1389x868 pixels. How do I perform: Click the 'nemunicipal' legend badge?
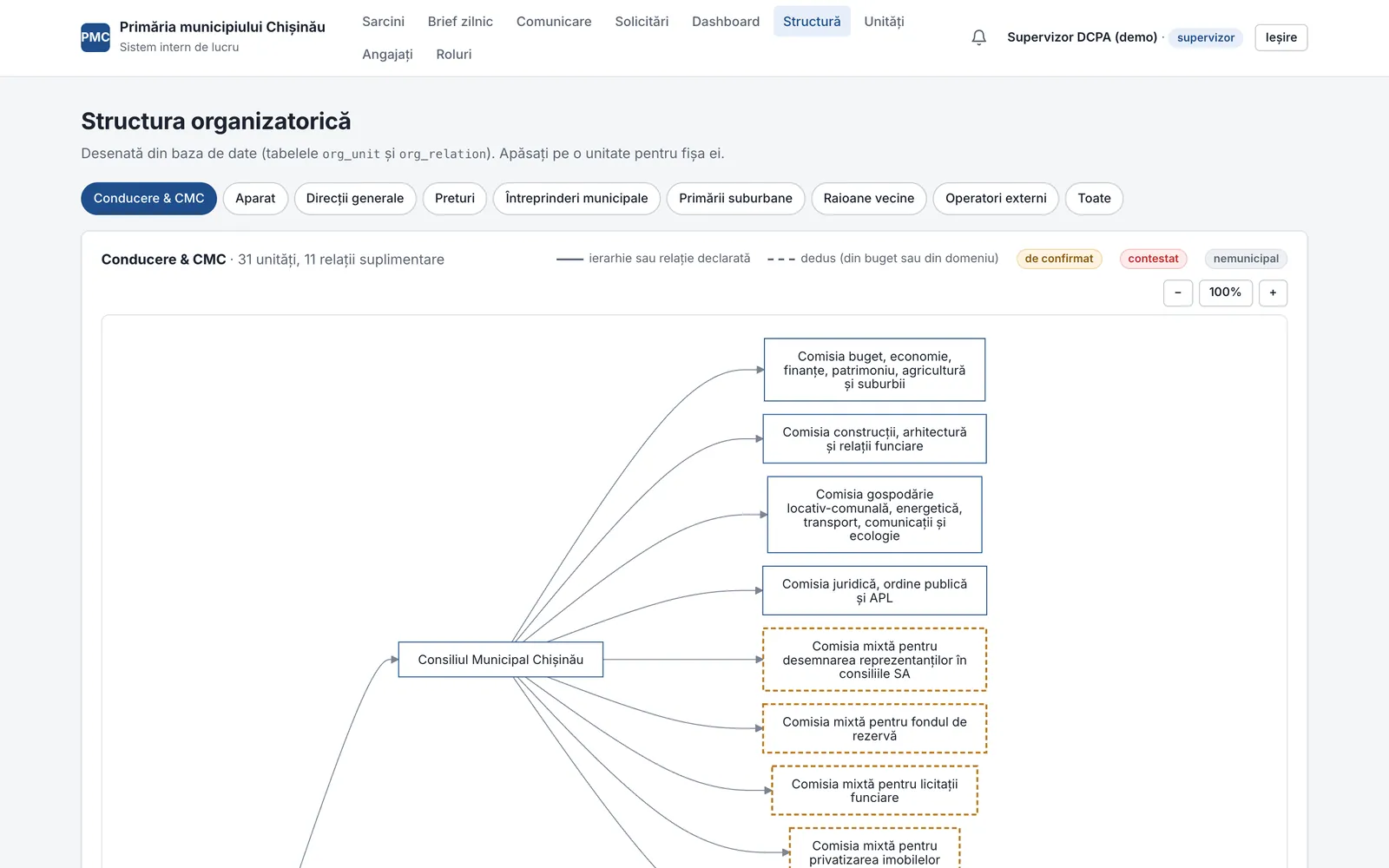[1246, 259]
